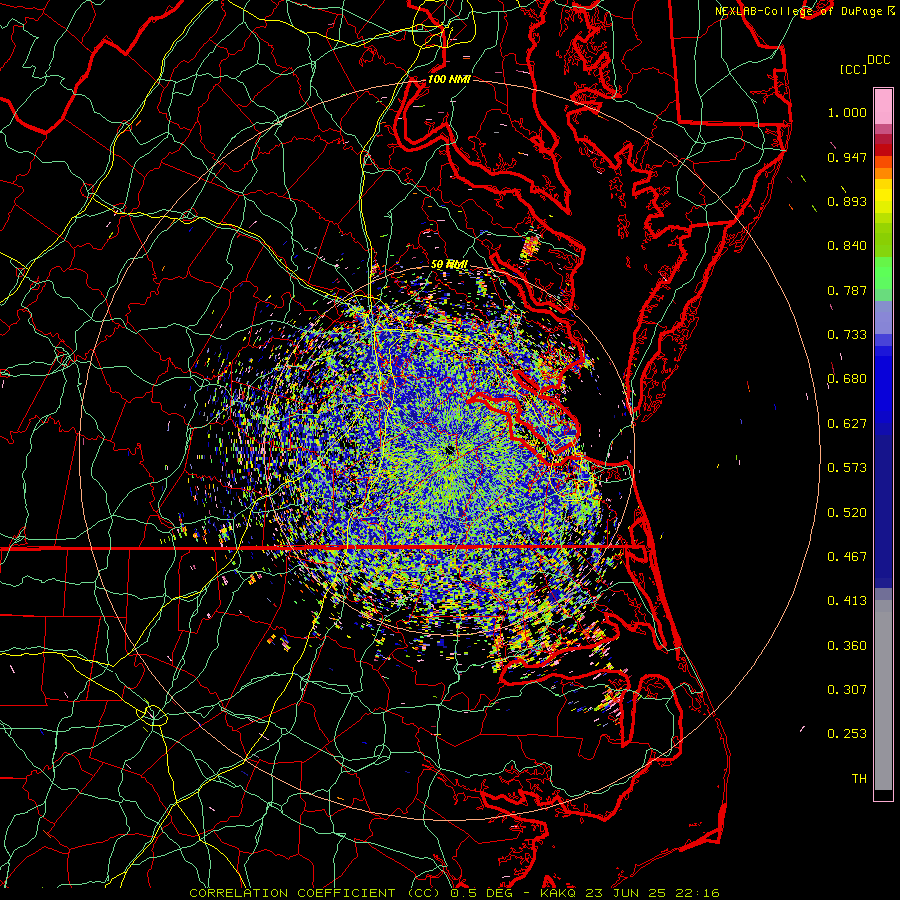Select the 0.840 scale value

[x=847, y=246]
